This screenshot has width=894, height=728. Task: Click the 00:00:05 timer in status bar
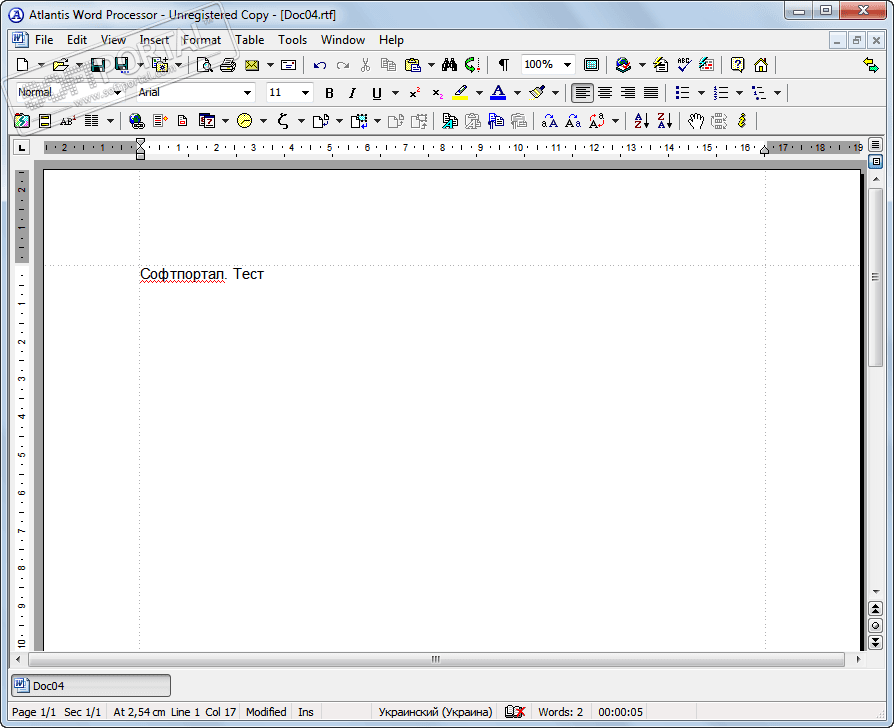pyautogui.click(x=620, y=712)
